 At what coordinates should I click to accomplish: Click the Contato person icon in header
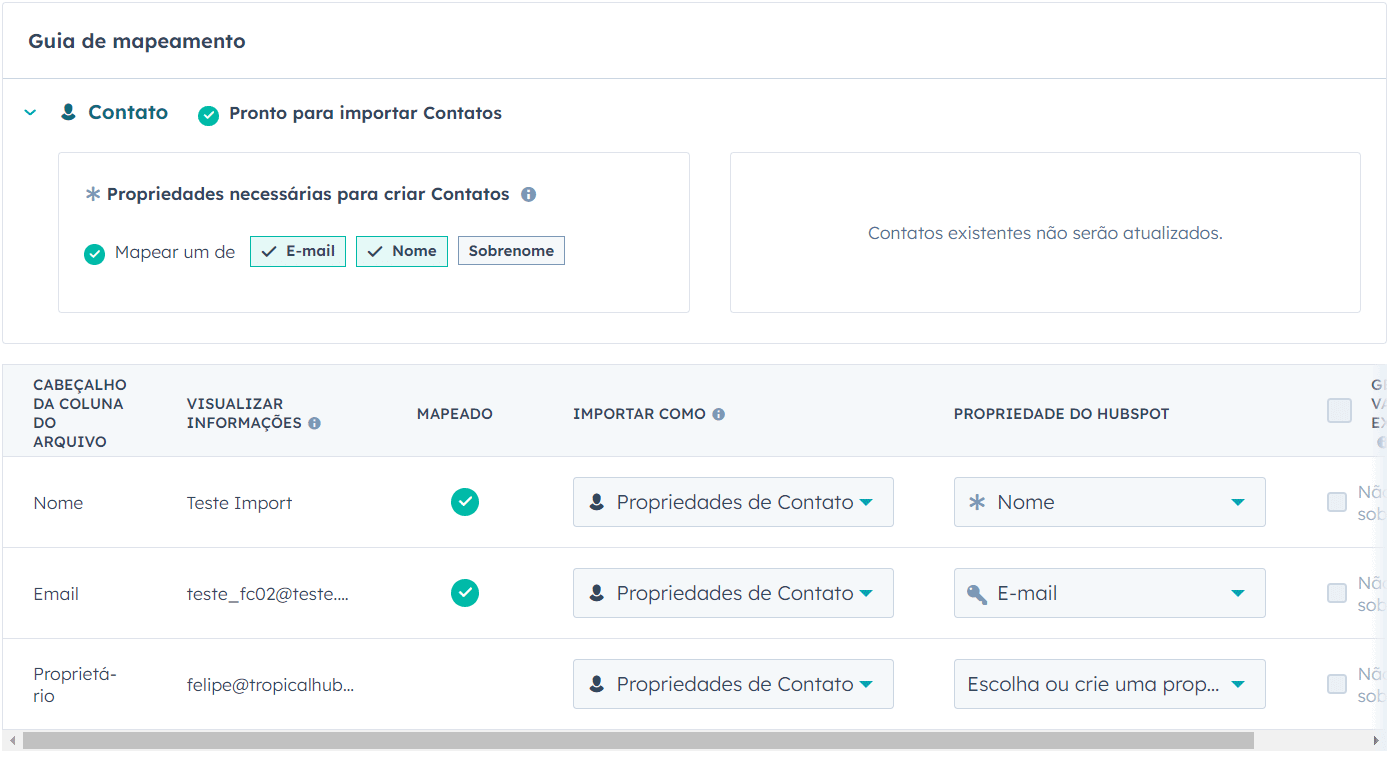pyautogui.click(x=68, y=112)
